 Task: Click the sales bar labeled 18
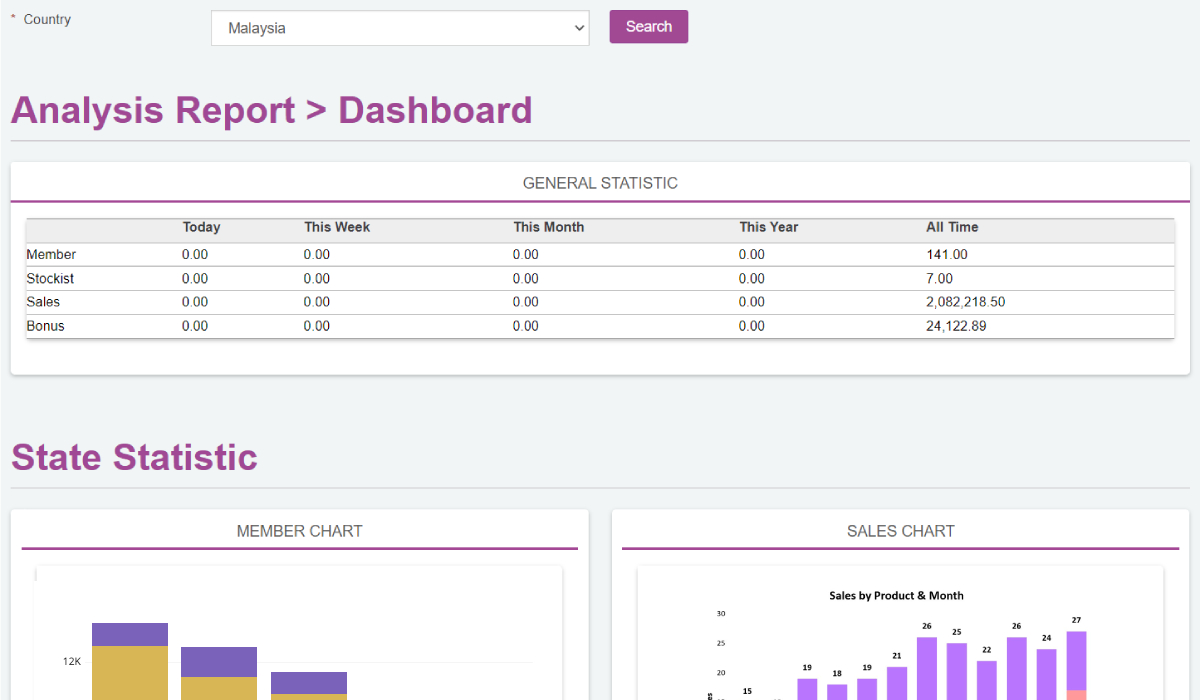click(x=837, y=692)
